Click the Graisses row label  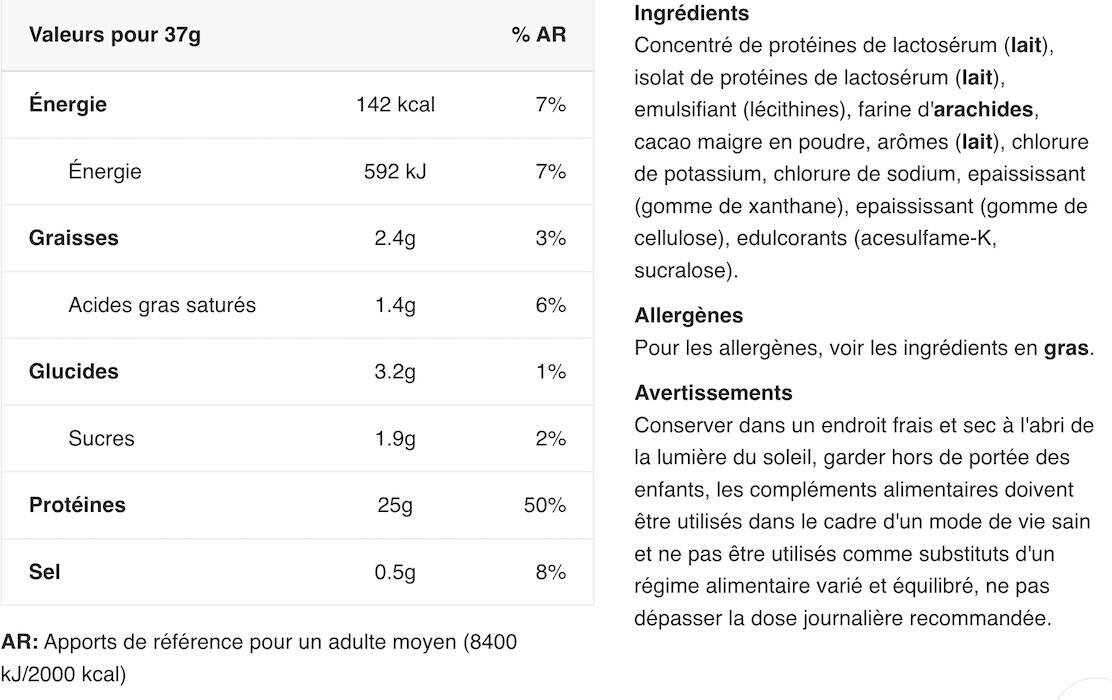74,238
